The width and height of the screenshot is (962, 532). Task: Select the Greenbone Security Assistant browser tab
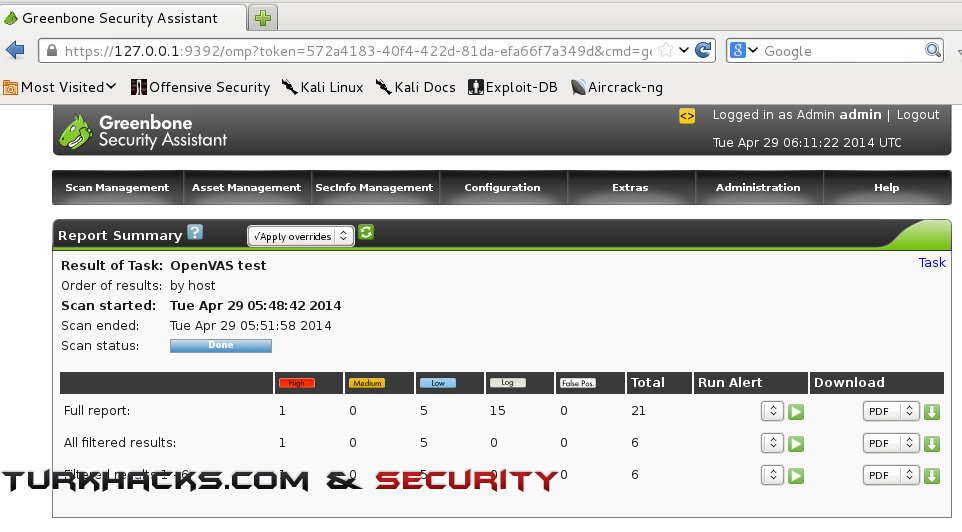pos(123,18)
